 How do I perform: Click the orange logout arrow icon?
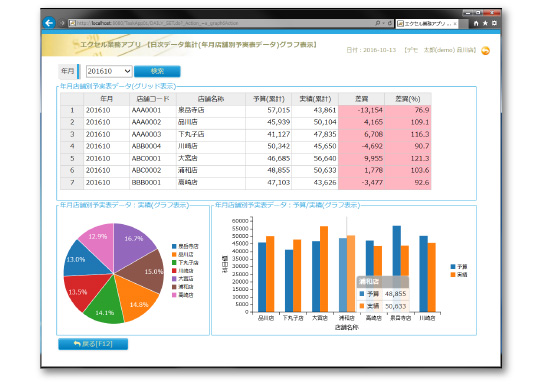pyautogui.click(x=485, y=51)
